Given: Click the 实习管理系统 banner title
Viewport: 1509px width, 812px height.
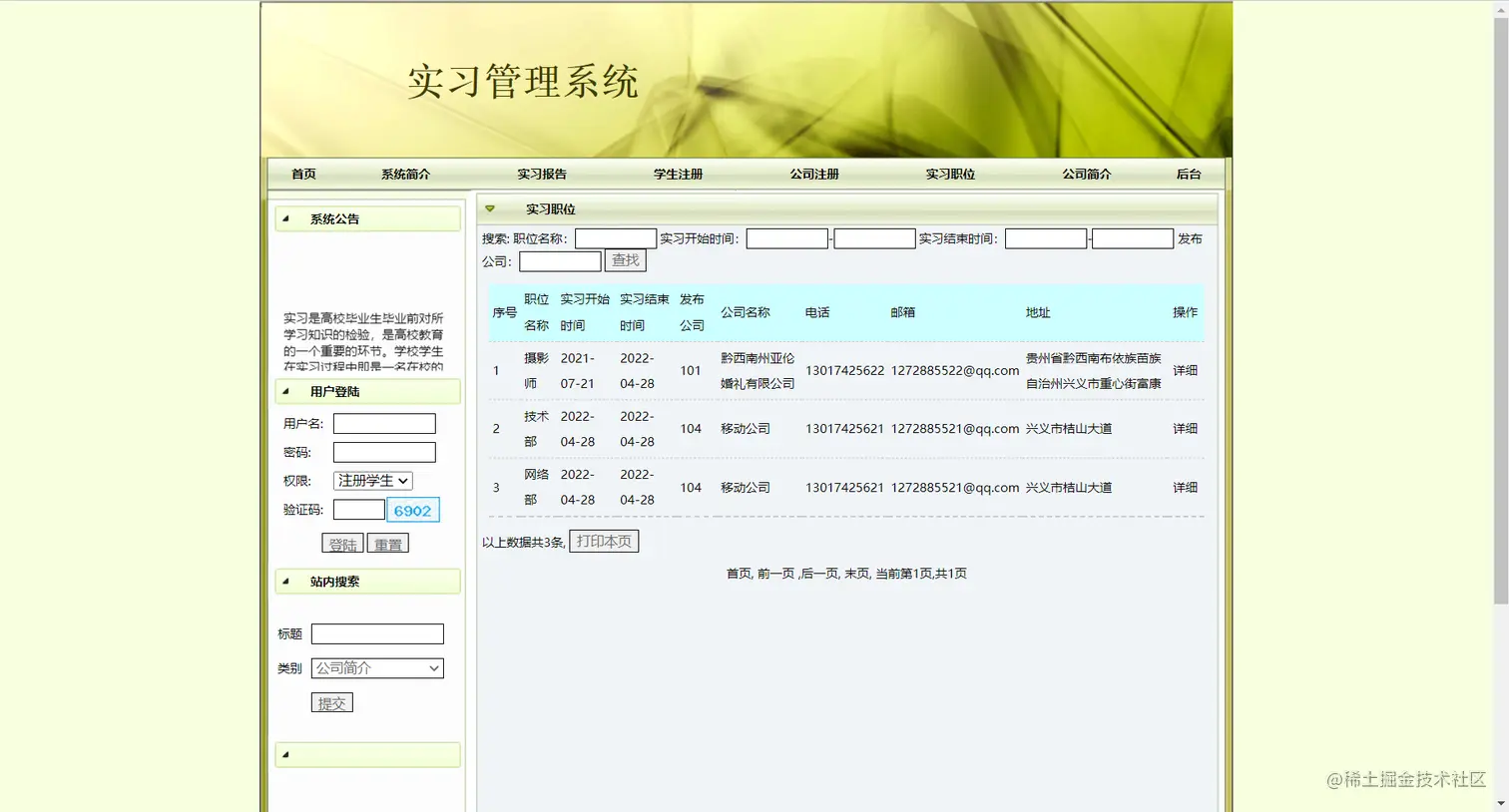Looking at the screenshot, I should [x=523, y=82].
